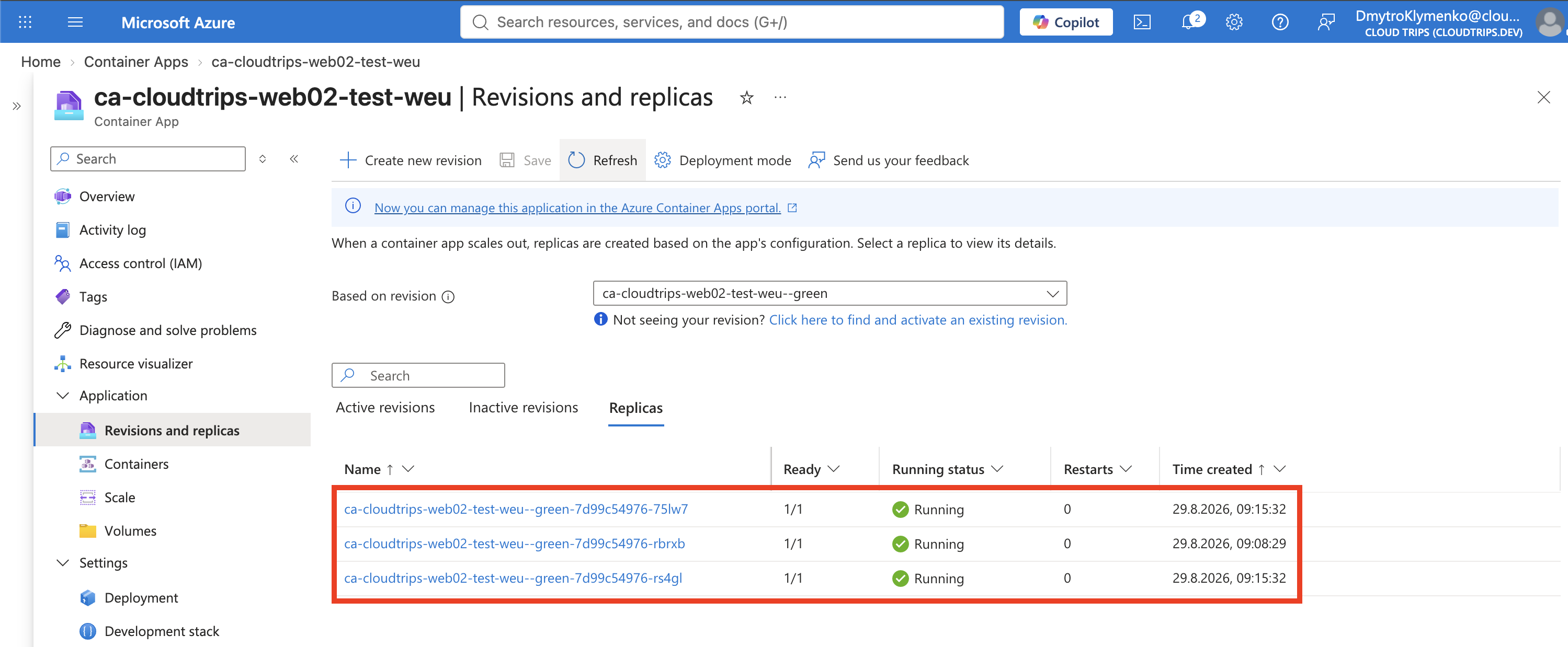Viewport: 1568px width, 647px height.
Task: Click the Microsoft Azure home title
Action: [x=178, y=22]
